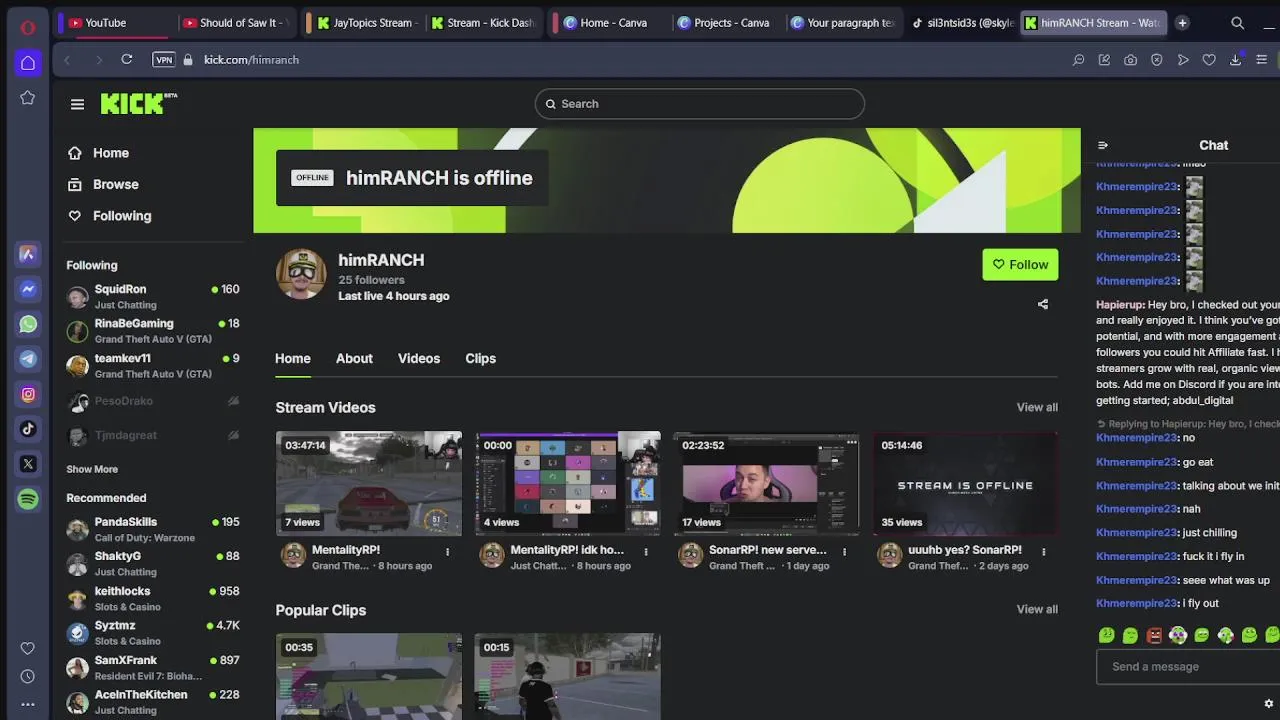This screenshot has width=1280, height=720.
Task: Take a snapshot with camera icon
Action: point(1130,60)
